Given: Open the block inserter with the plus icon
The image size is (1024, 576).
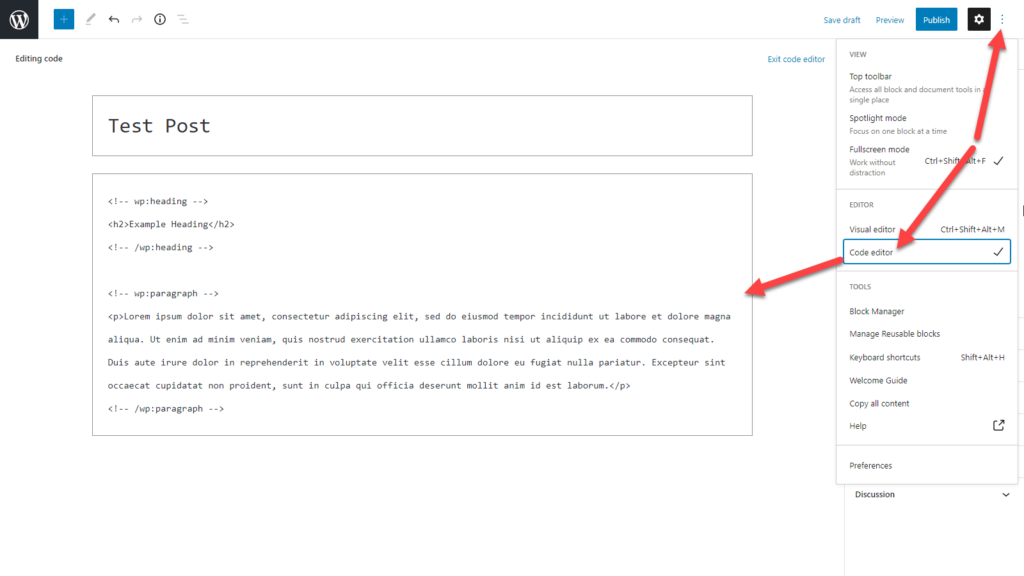Looking at the screenshot, I should click(x=63, y=19).
